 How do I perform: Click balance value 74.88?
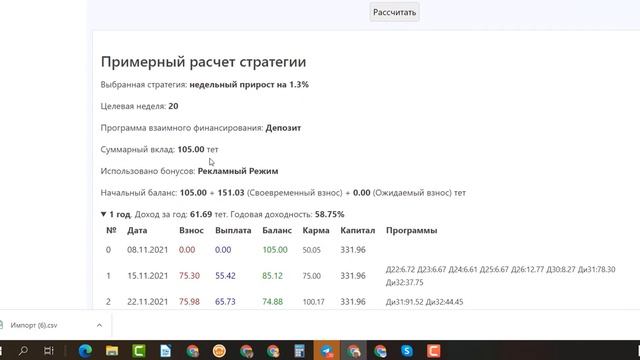pos(272,302)
